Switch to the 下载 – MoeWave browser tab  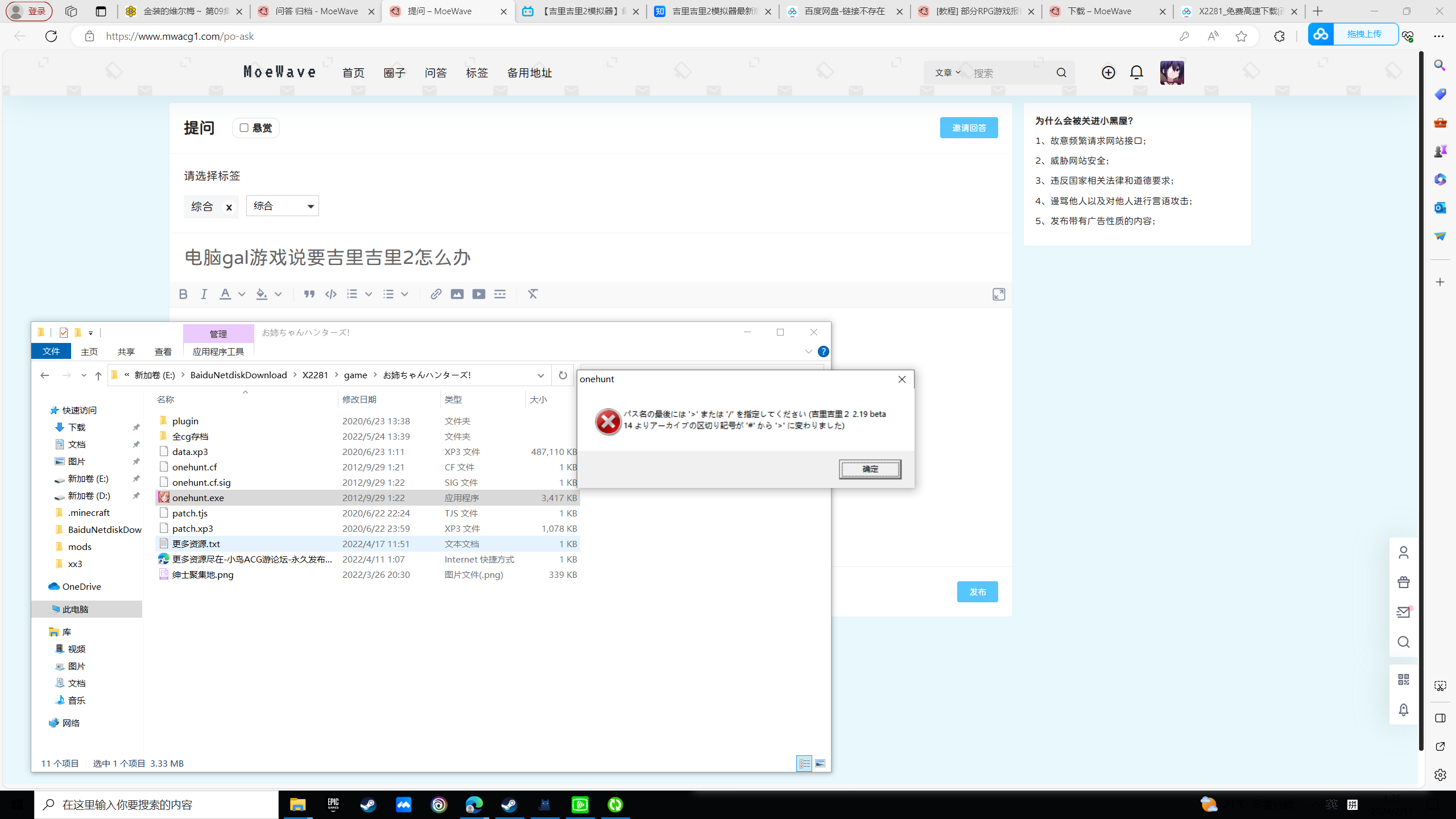point(1107,11)
